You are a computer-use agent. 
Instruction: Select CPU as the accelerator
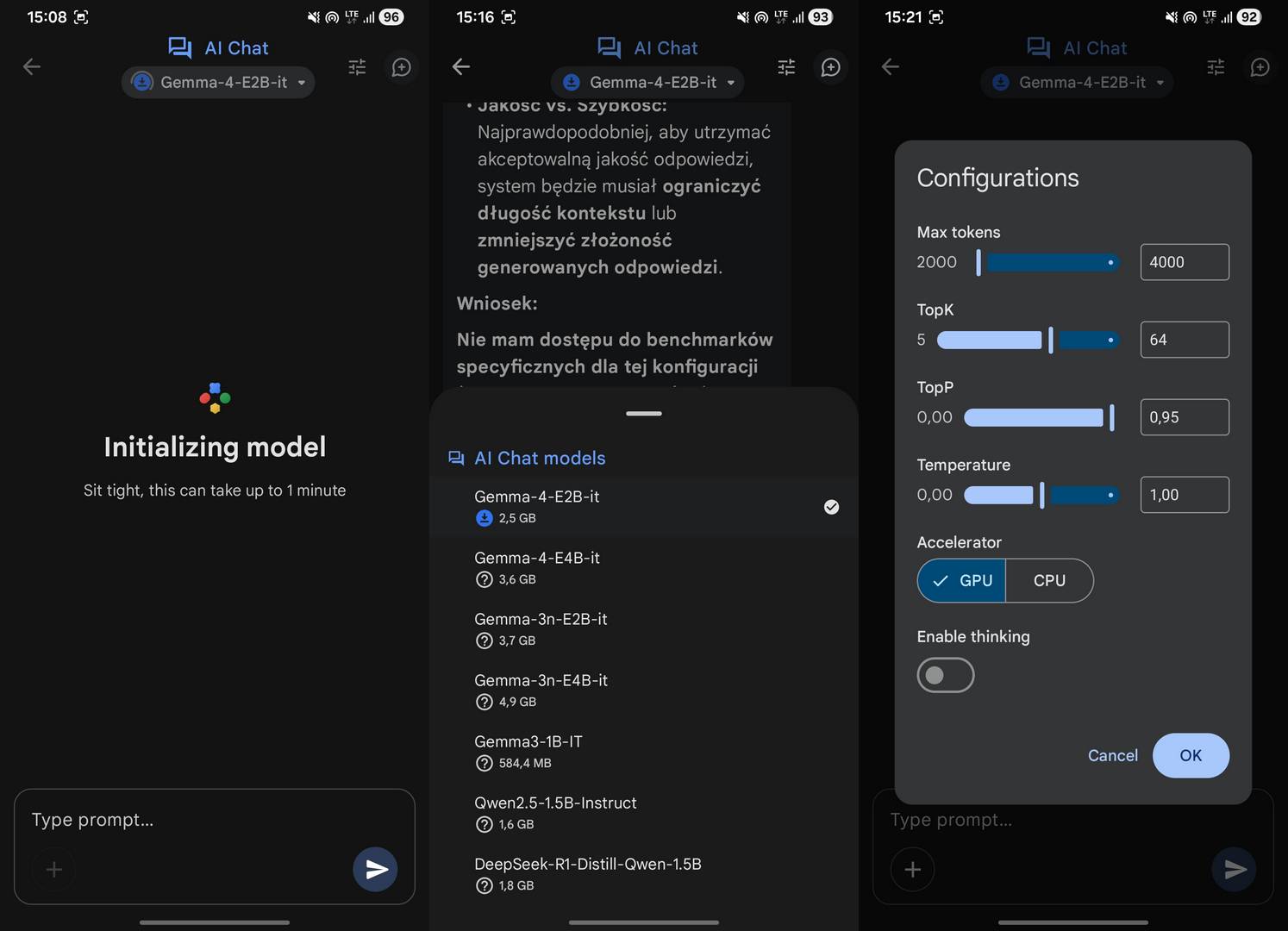coord(1049,581)
